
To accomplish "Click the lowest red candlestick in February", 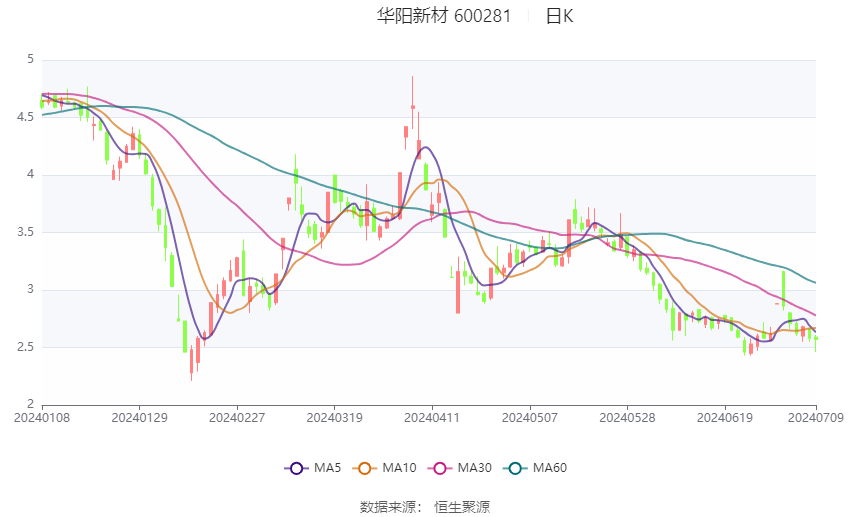I will tap(191, 362).
